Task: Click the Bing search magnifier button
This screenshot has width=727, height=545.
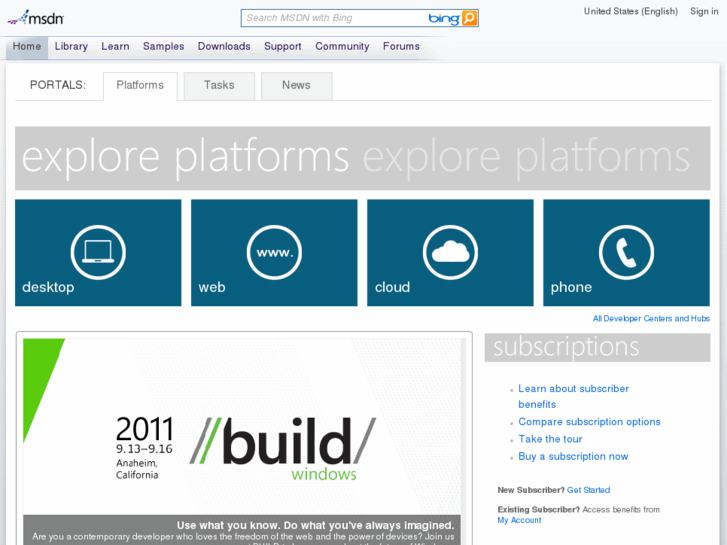Action: coord(469,18)
